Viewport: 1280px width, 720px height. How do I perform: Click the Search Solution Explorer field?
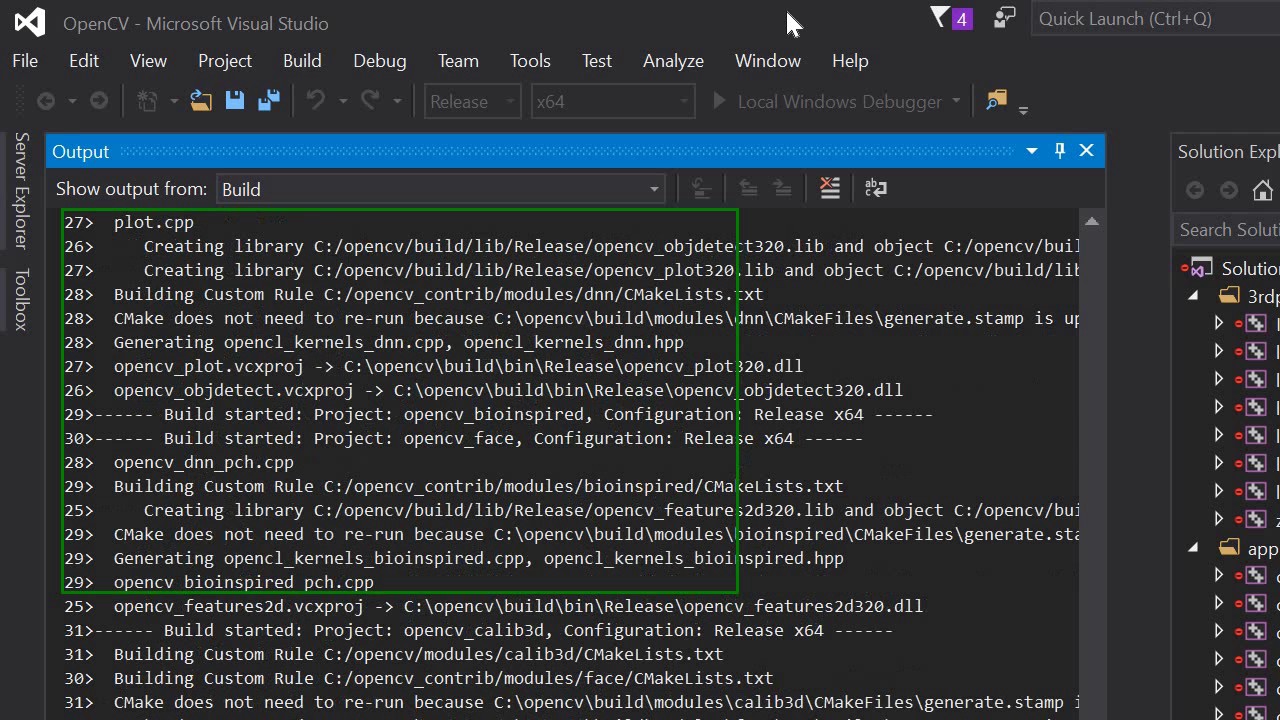tap(1228, 230)
